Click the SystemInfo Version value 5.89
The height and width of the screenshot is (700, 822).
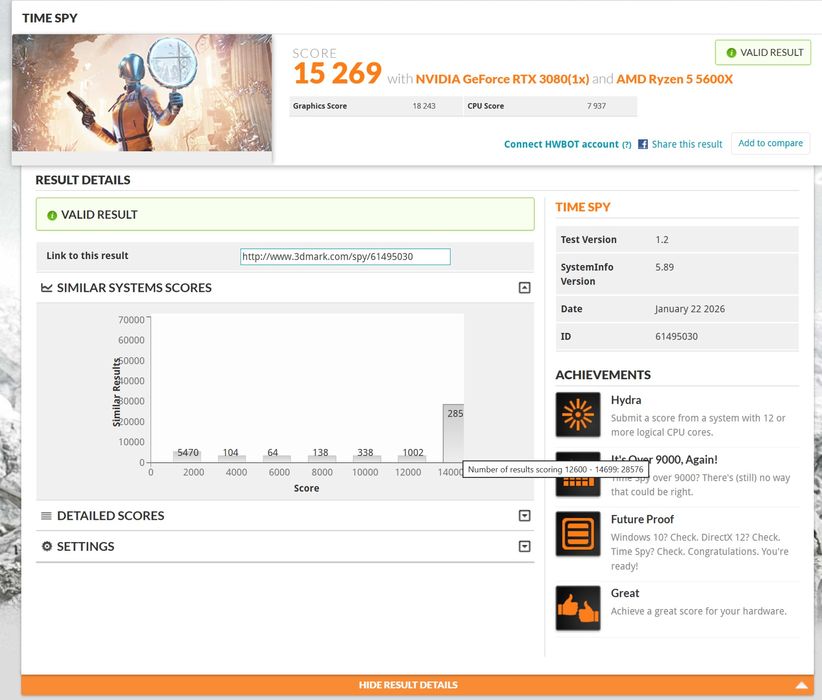click(x=664, y=267)
